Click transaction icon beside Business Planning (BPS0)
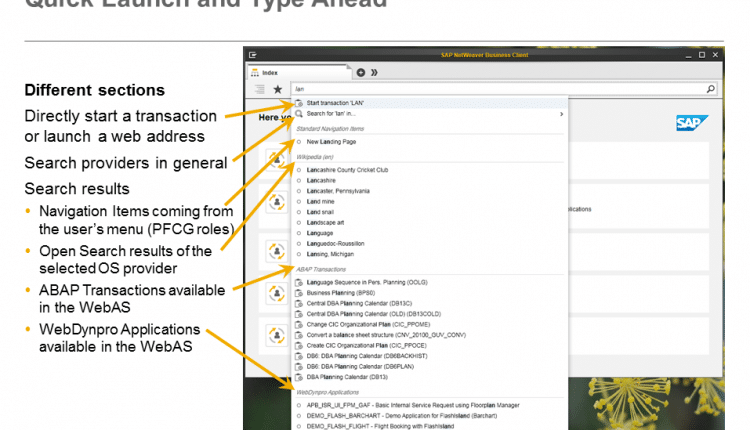This screenshot has height=430, width=750. click(x=299, y=293)
